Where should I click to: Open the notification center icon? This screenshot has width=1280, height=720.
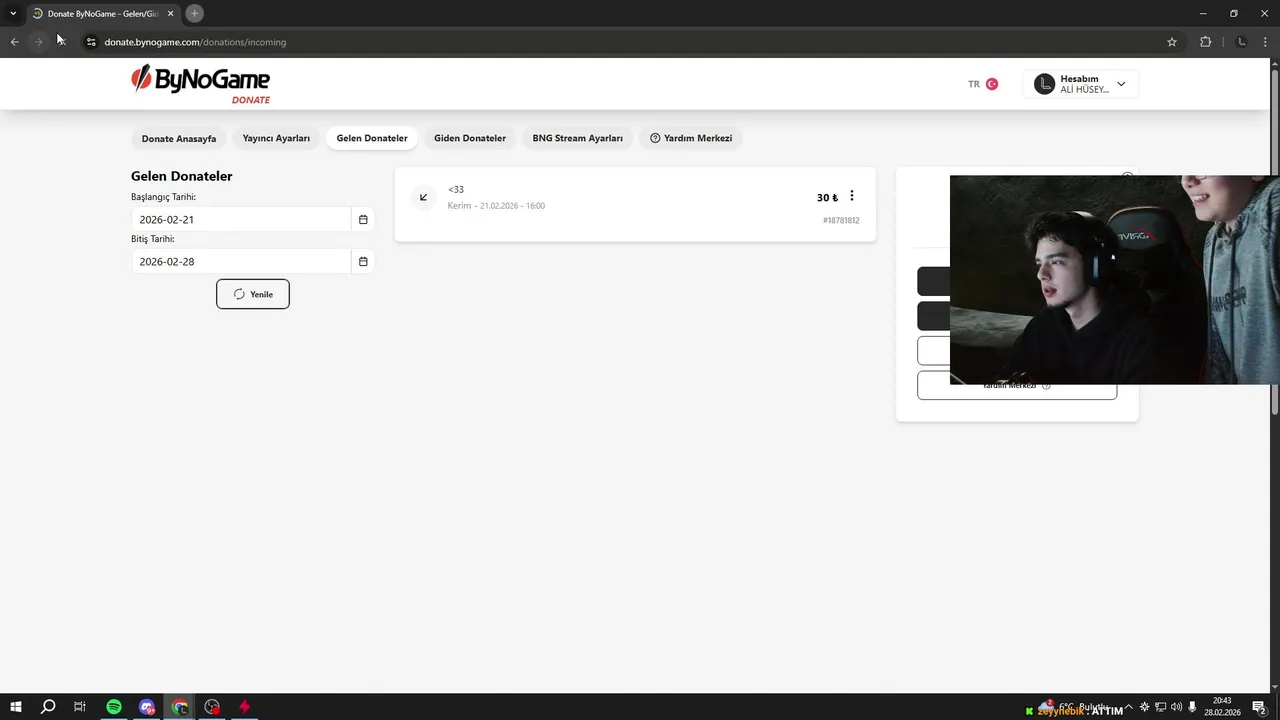1259,707
